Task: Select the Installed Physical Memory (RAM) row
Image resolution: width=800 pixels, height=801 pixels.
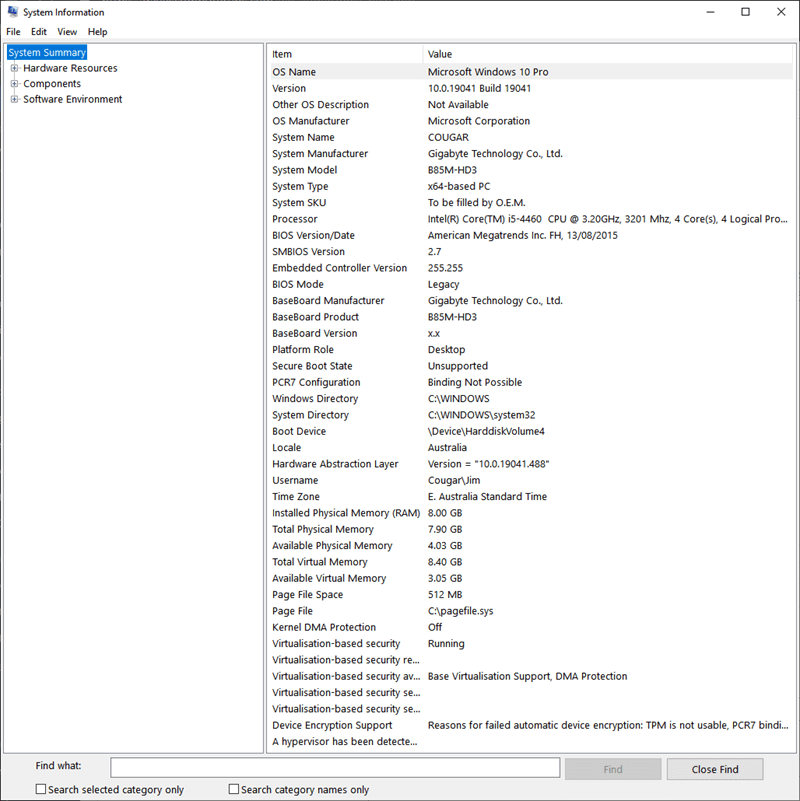Action: coord(531,513)
